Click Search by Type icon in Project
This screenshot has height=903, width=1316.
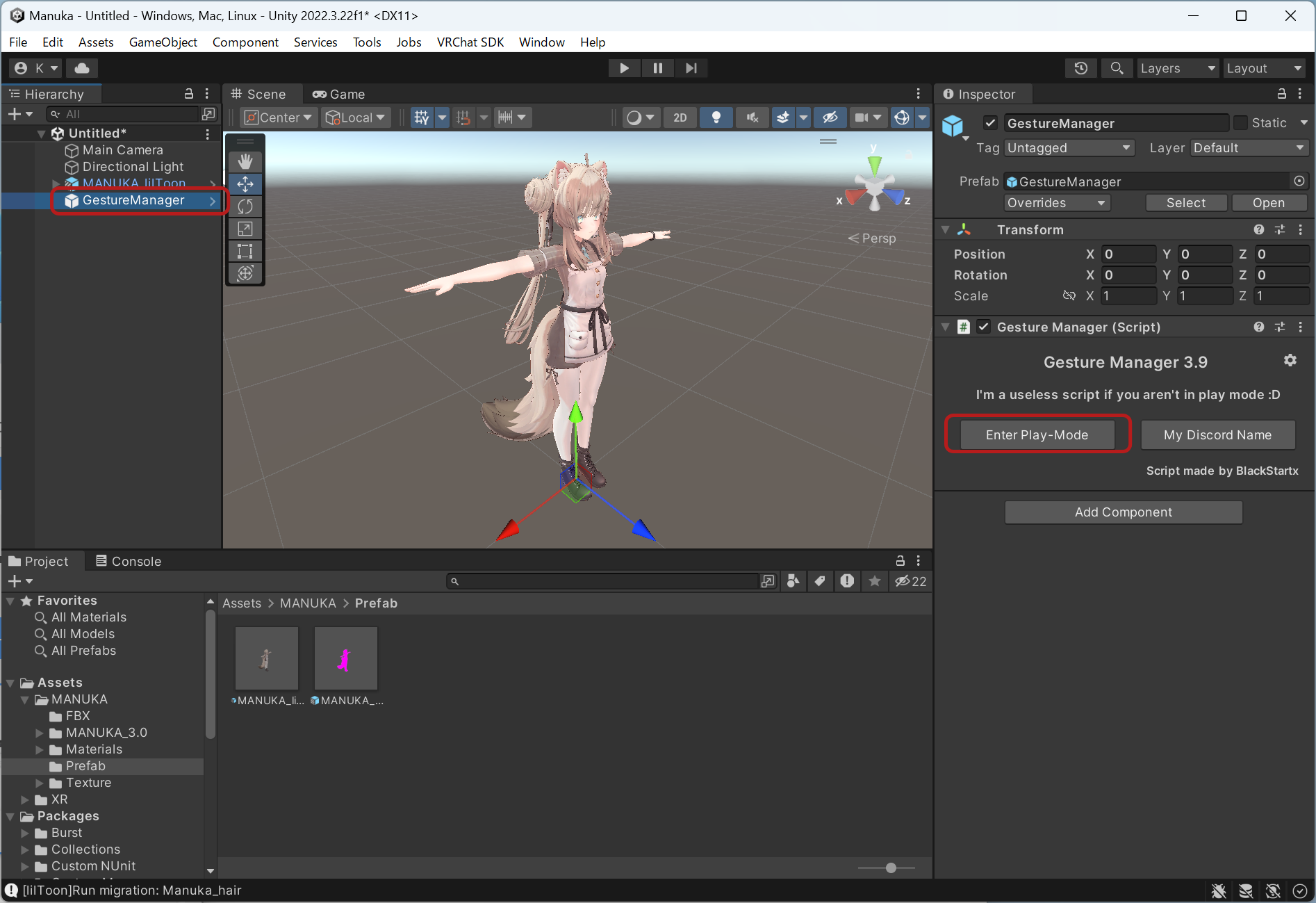793,581
